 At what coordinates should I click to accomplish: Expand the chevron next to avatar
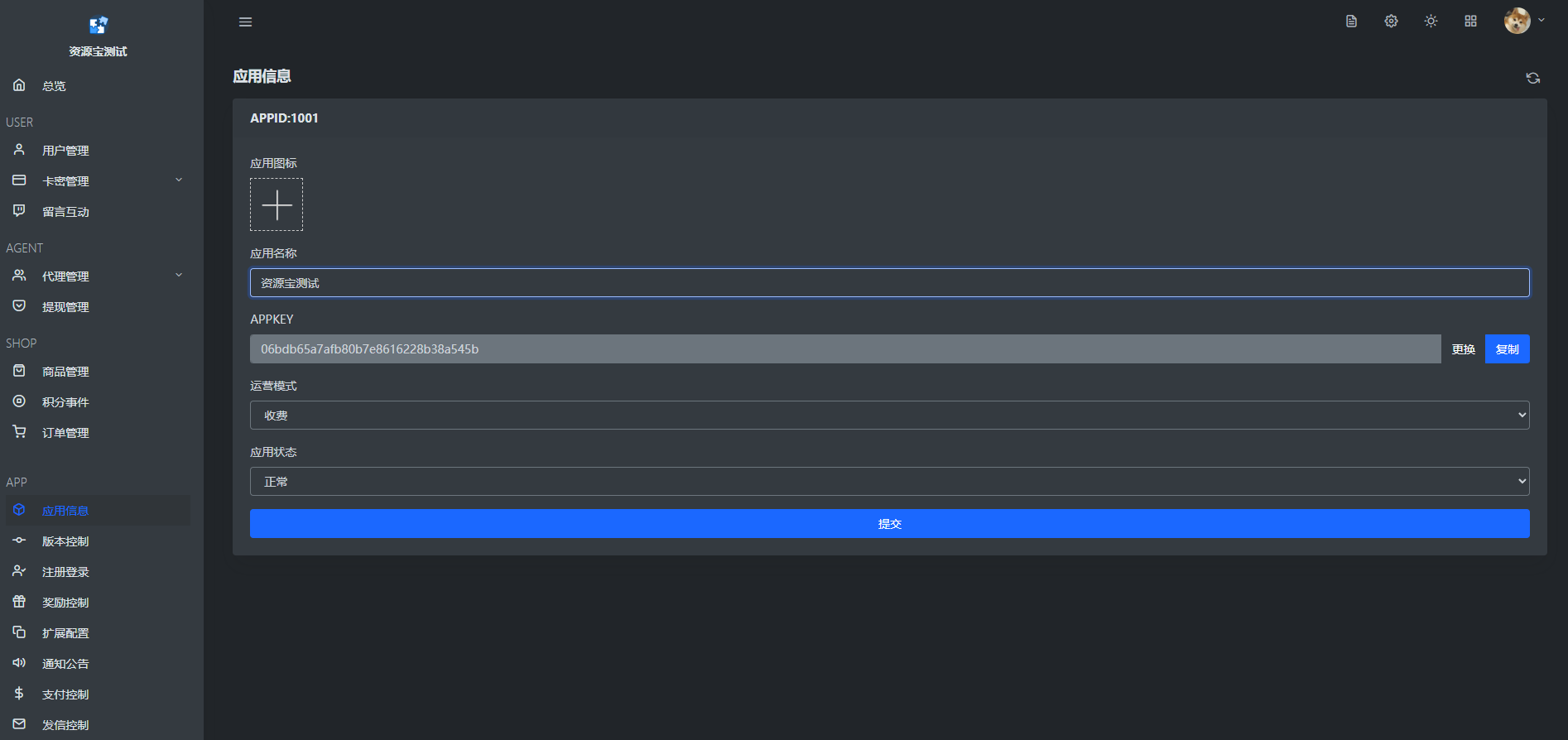(1542, 20)
